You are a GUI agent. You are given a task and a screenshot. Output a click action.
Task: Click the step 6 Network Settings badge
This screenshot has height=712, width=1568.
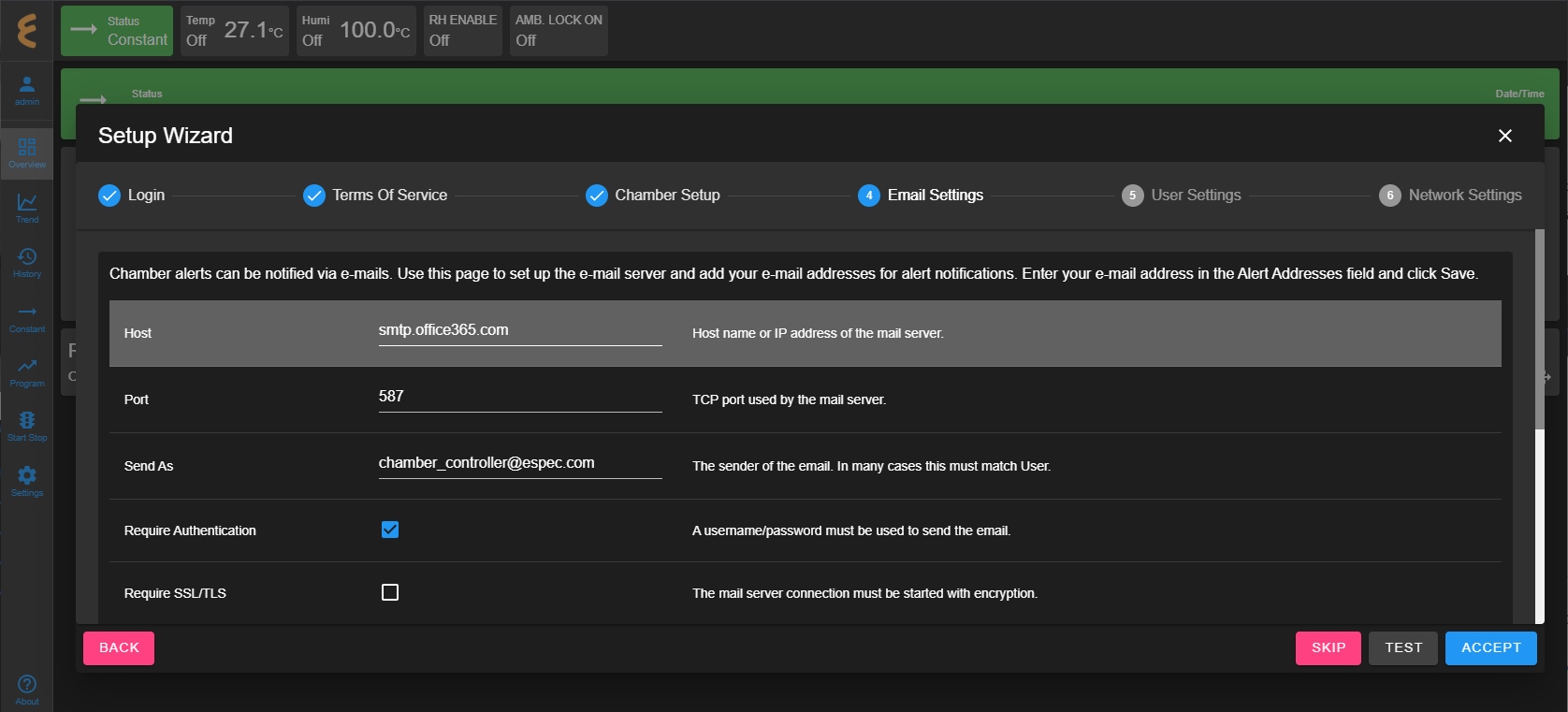coord(1390,196)
